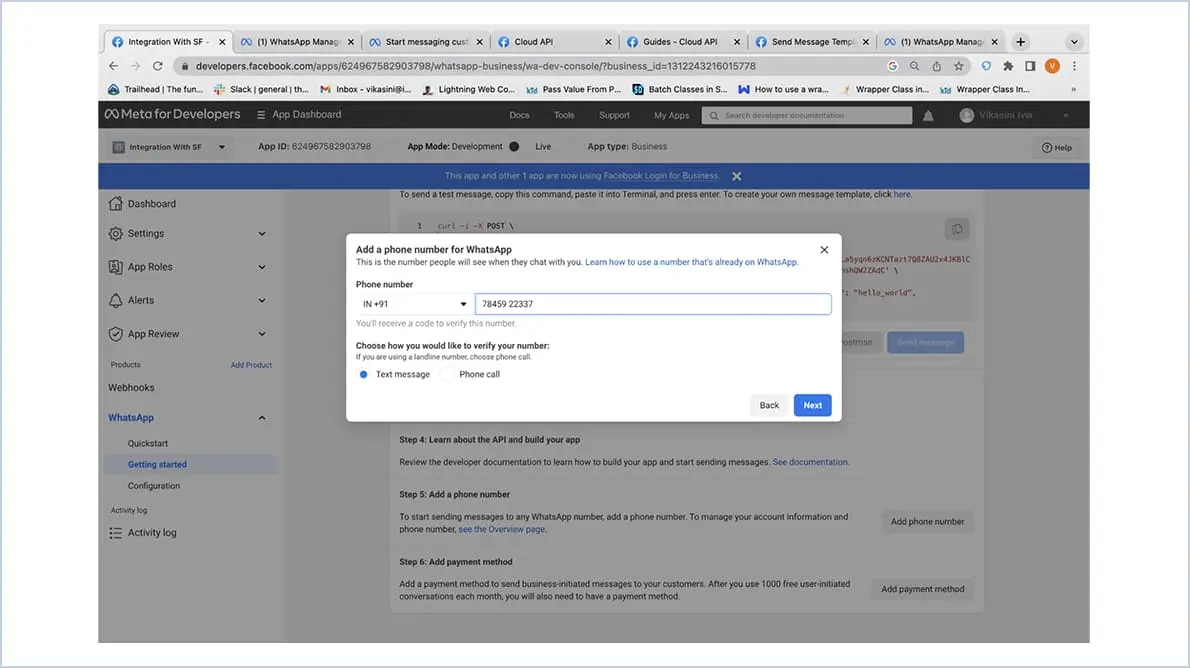Open Webhooks in the sidebar
The width and height of the screenshot is (1190, 668).
(x=131, y=387)
